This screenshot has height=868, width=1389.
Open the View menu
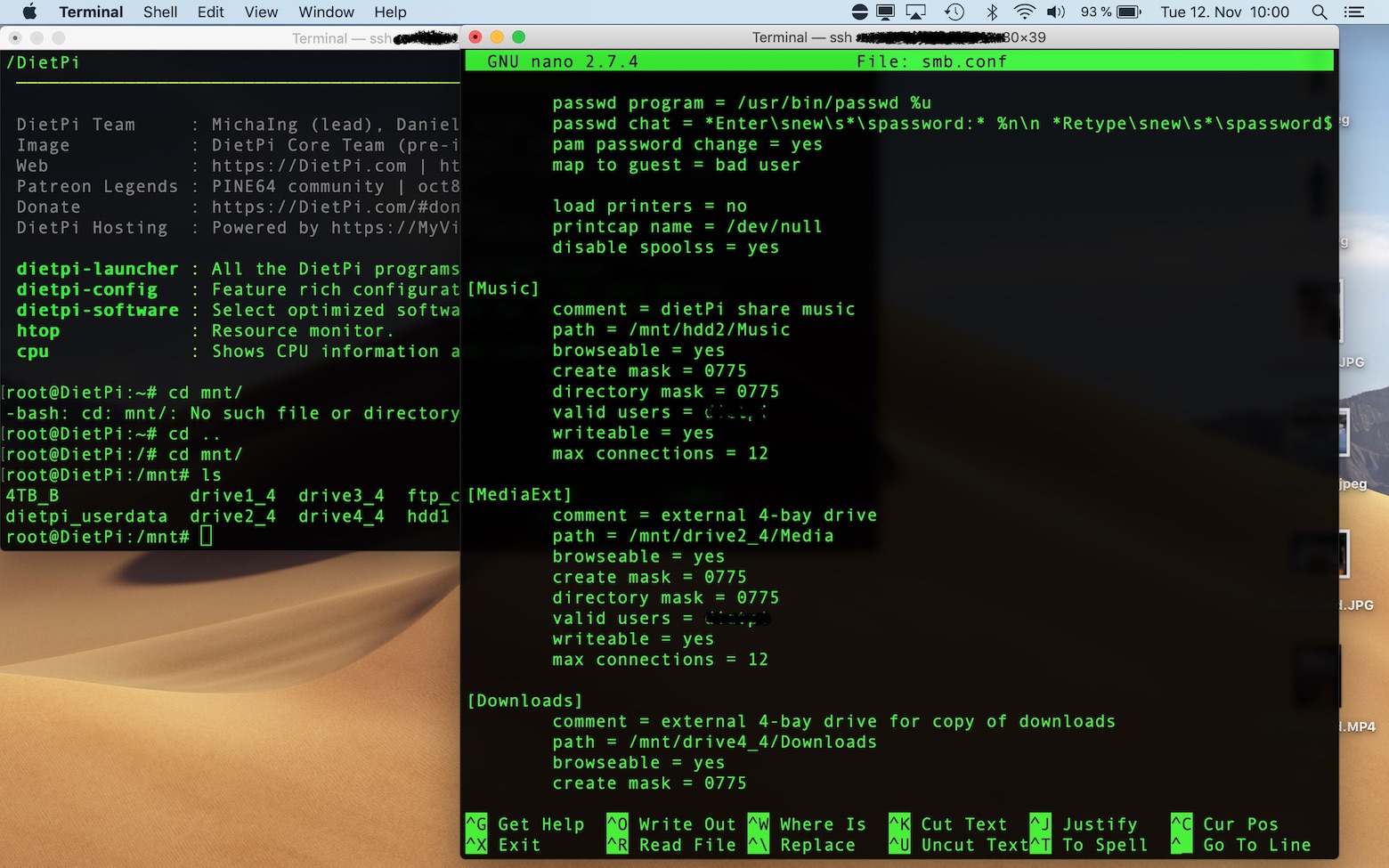click(x=261, y=12)
